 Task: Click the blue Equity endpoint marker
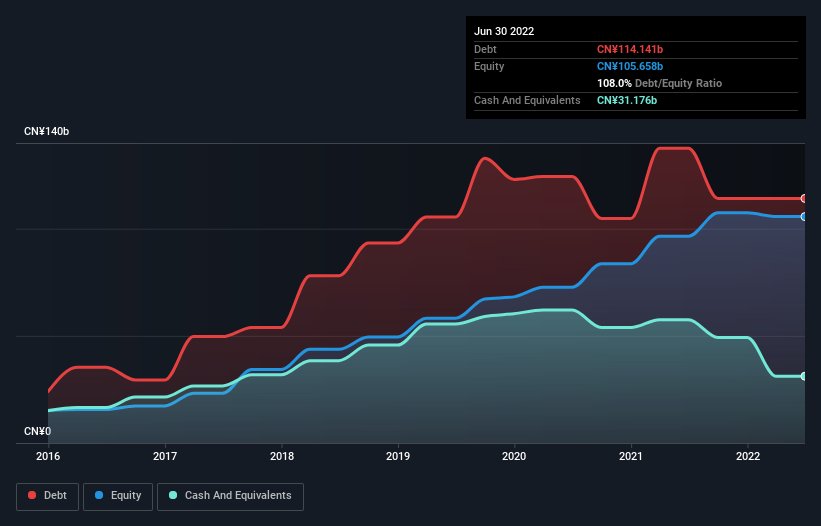click(804, 216)
